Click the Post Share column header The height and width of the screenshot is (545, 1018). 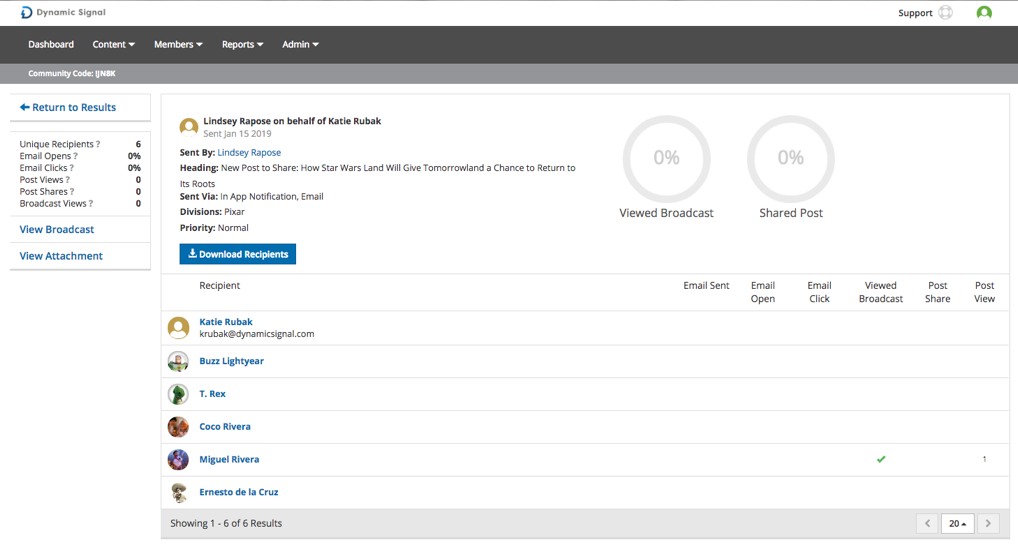937,292
